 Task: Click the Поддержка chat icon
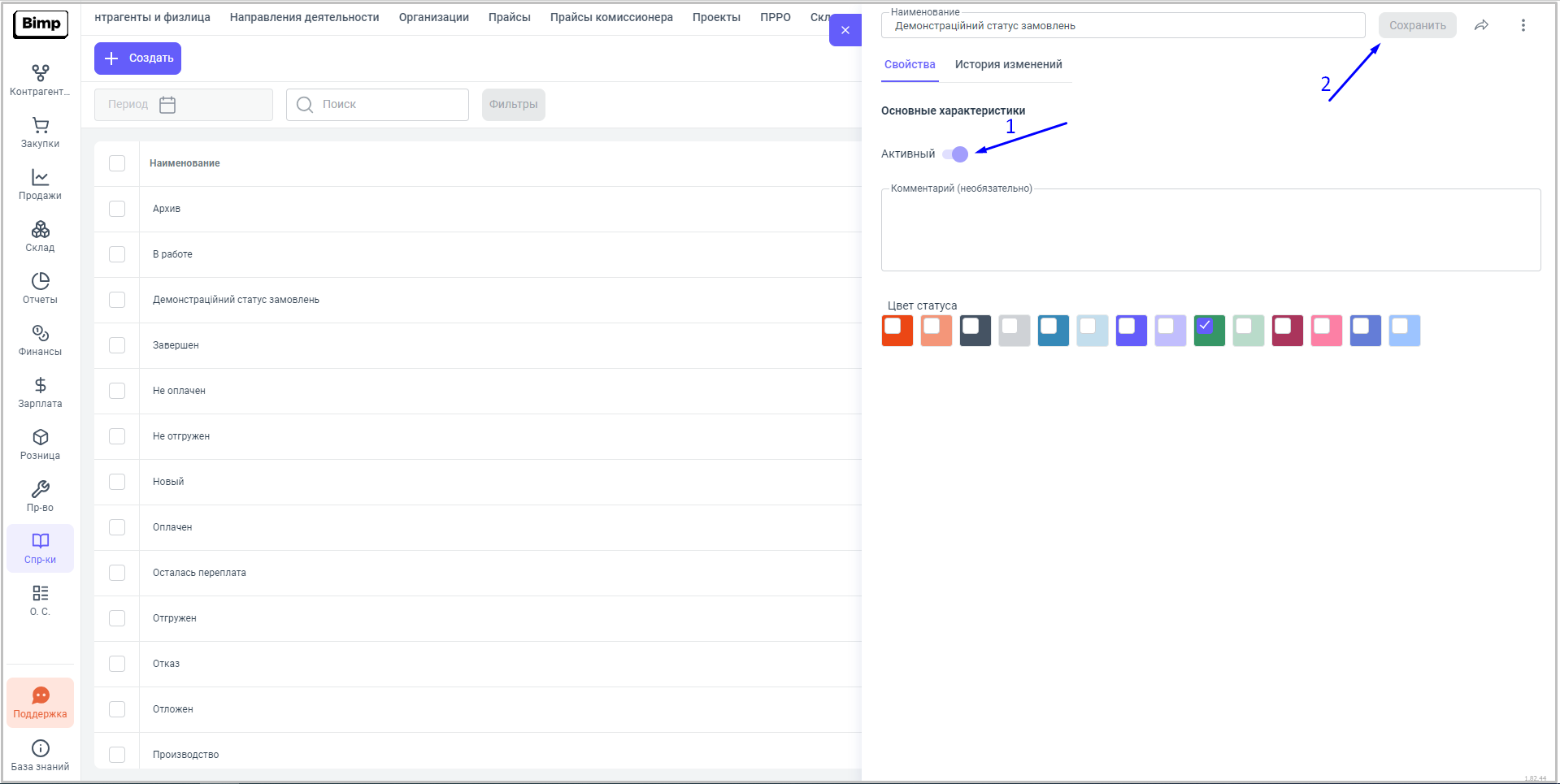tap(40, 703)
